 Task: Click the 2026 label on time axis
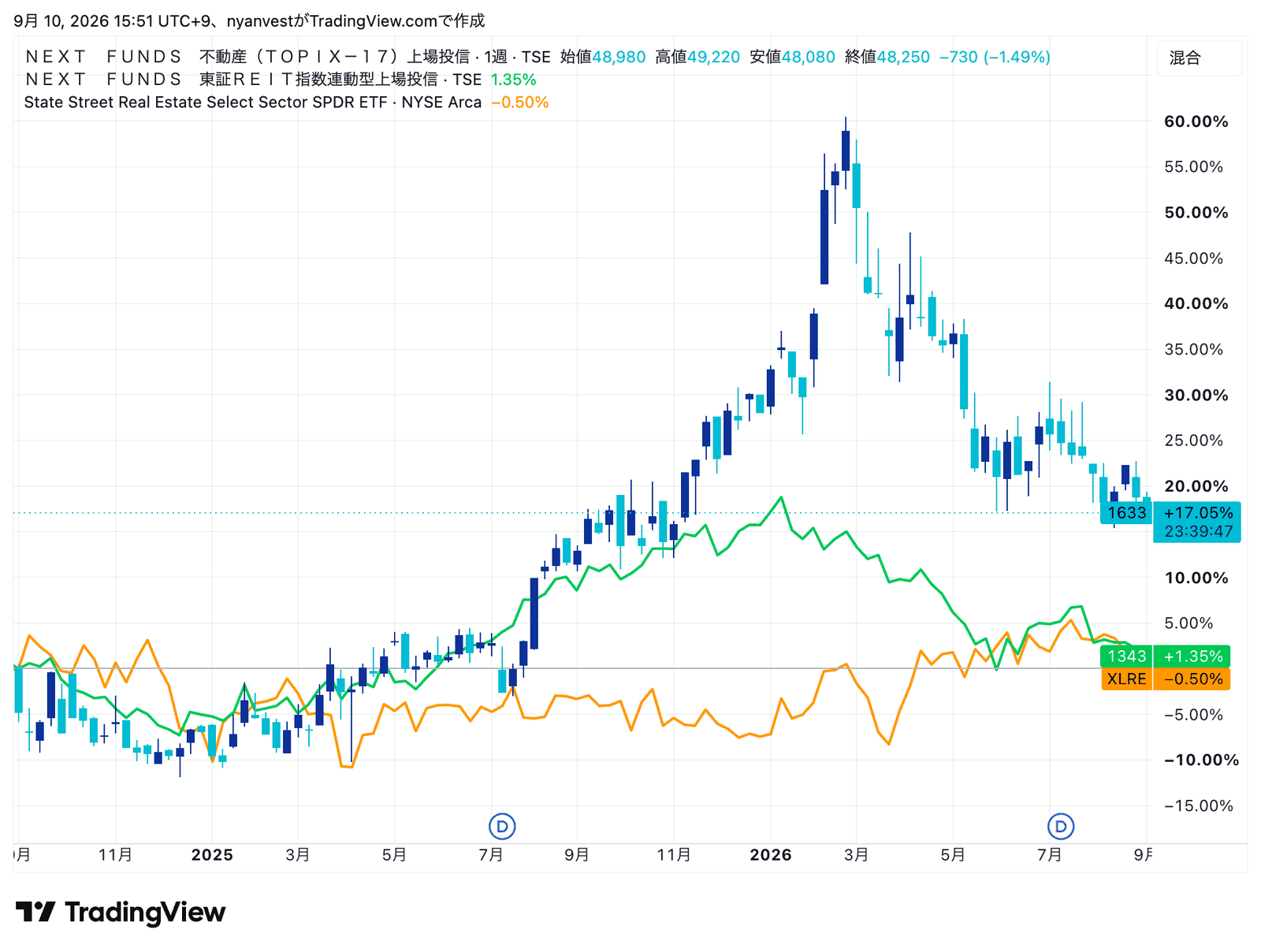771,855
